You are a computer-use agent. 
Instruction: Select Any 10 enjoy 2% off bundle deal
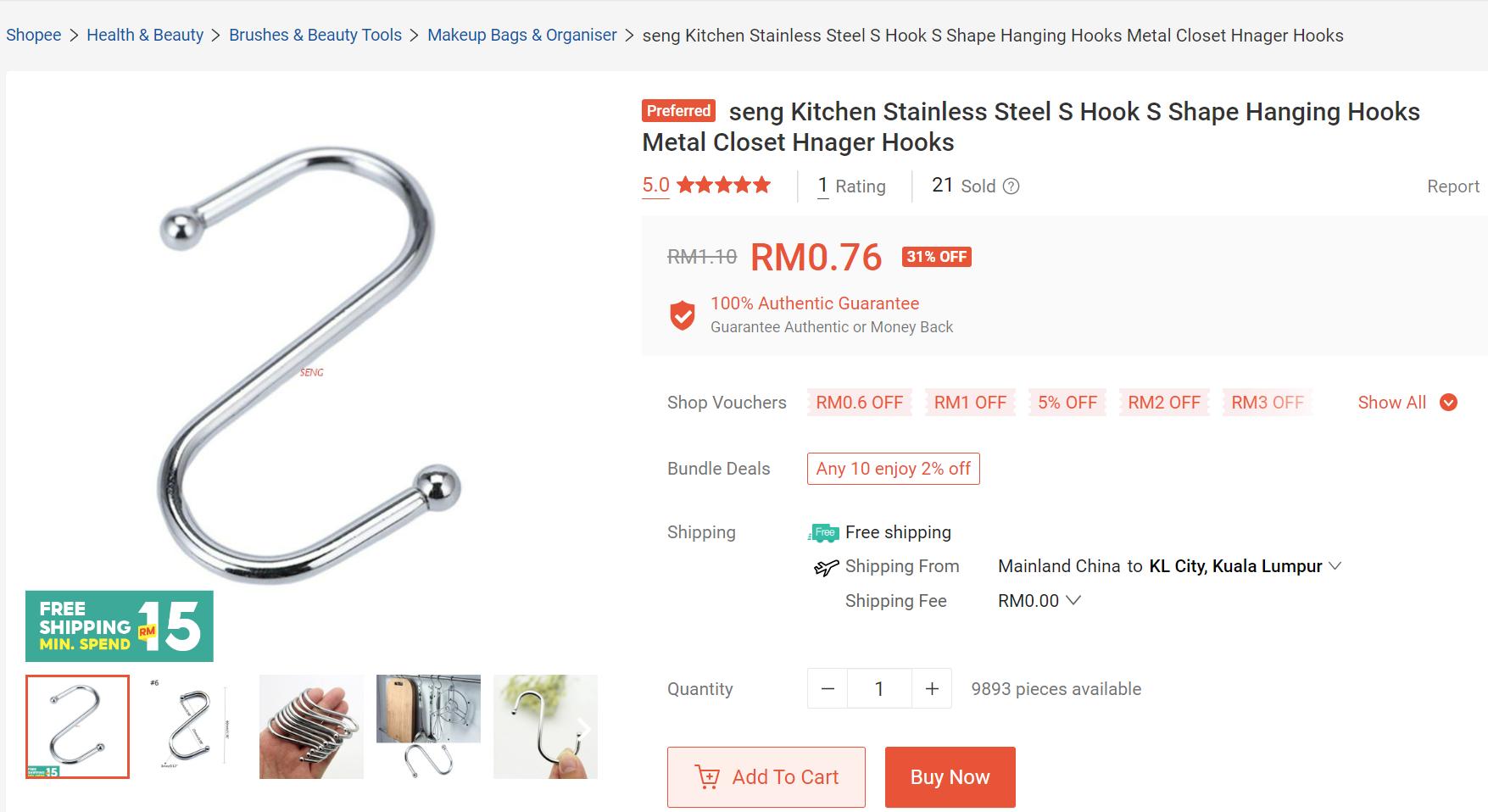[894, 469]
